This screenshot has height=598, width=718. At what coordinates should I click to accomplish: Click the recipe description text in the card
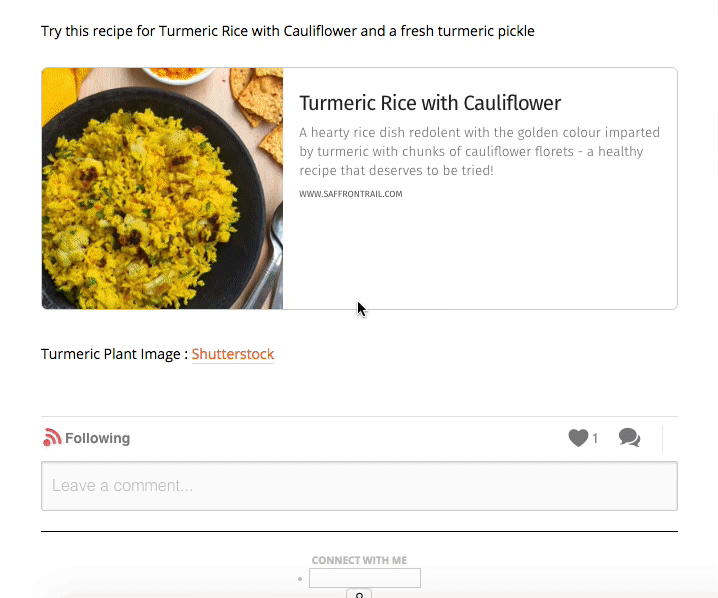tap(478, 151)
